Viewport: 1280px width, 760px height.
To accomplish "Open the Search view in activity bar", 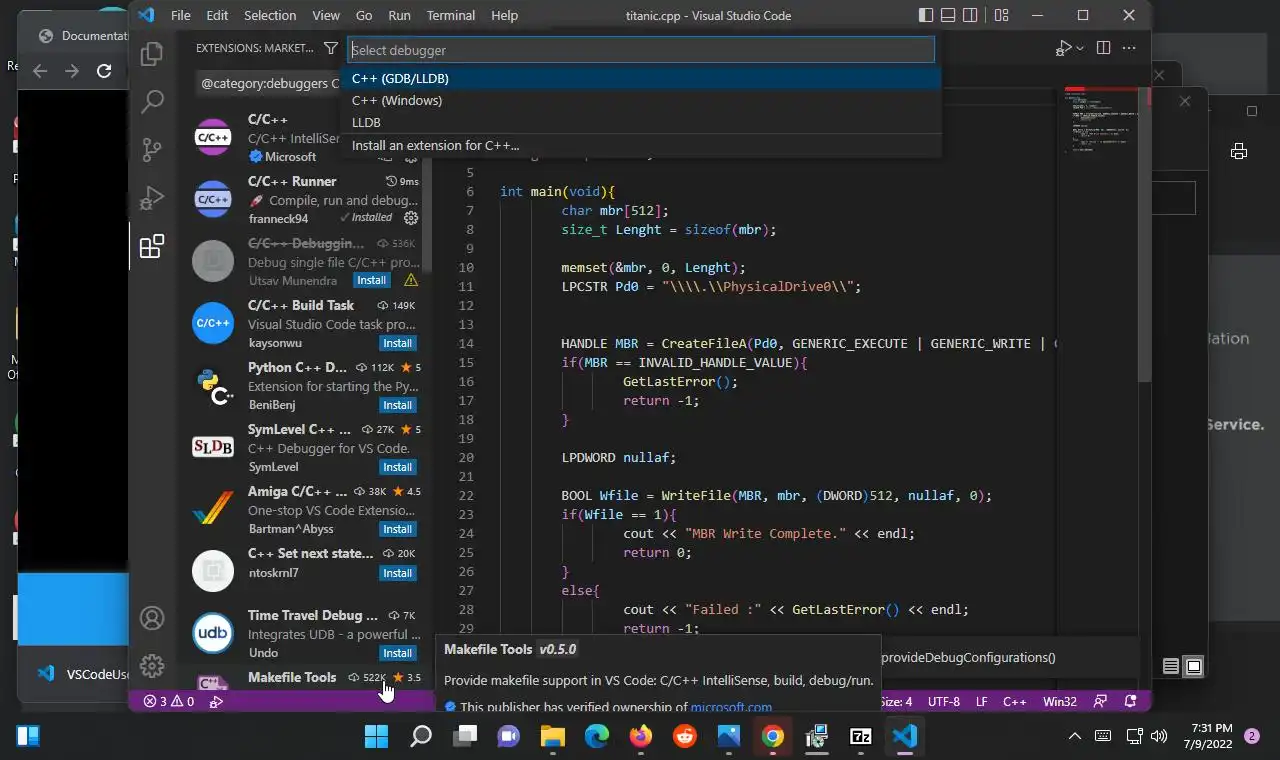I will (x=152, y=101).
